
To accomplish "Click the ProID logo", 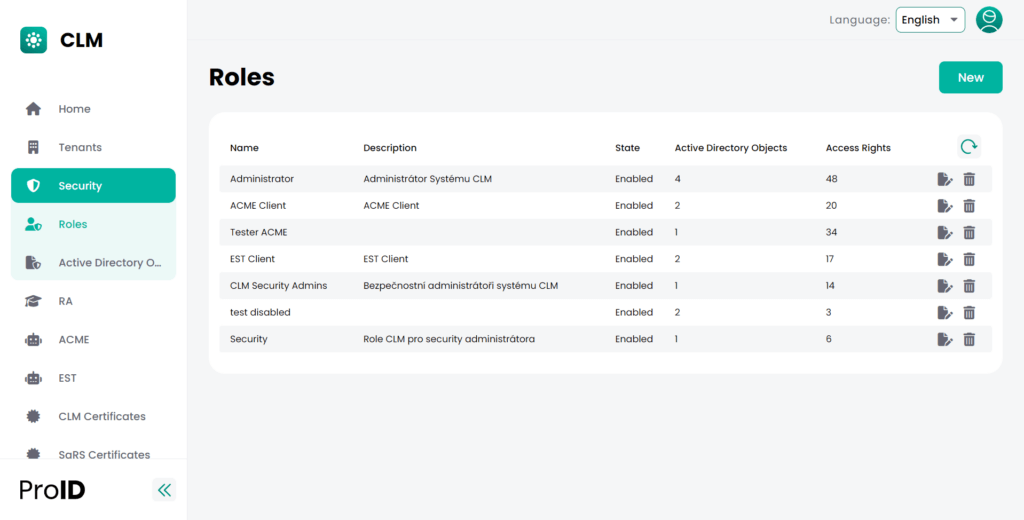I will [52, 489].
